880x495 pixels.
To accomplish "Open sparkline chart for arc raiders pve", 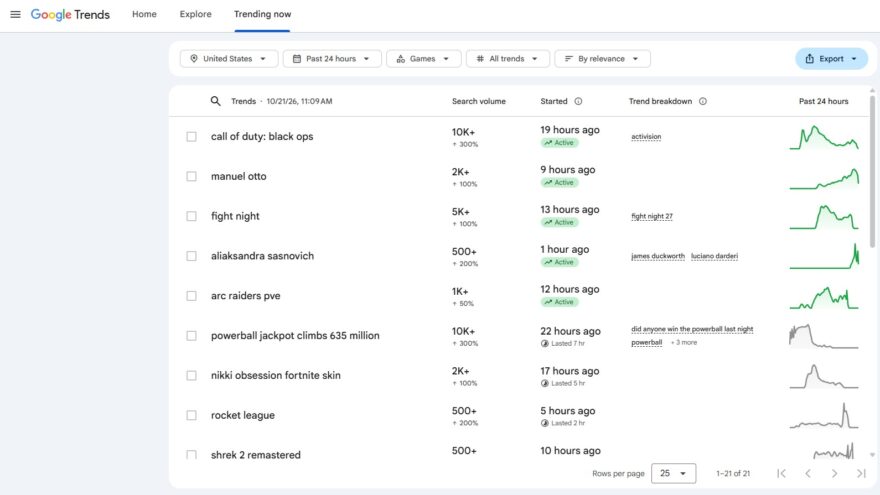I will (x=824, y=297).
